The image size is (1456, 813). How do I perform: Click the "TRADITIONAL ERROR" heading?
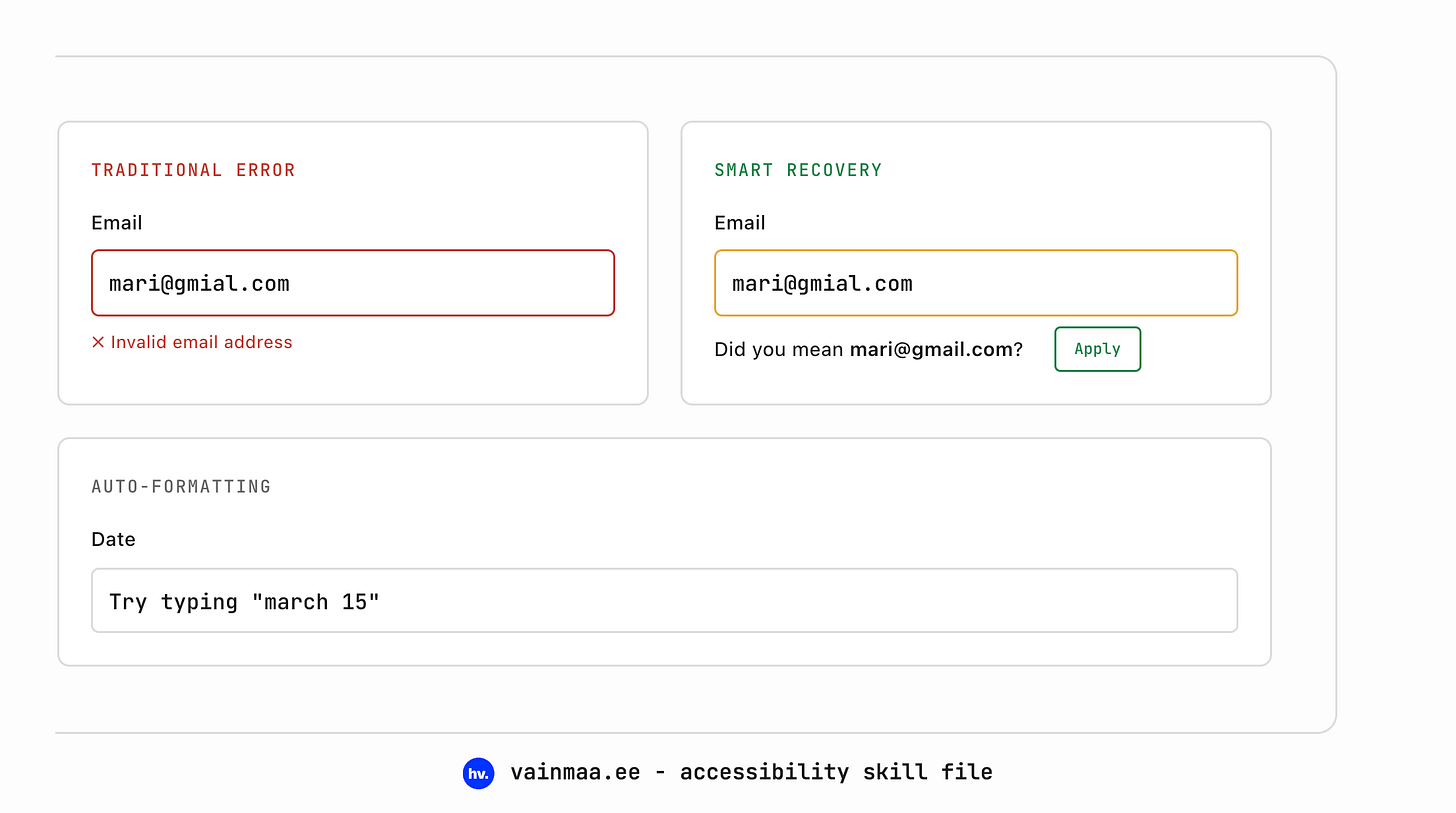coord(194,170)
